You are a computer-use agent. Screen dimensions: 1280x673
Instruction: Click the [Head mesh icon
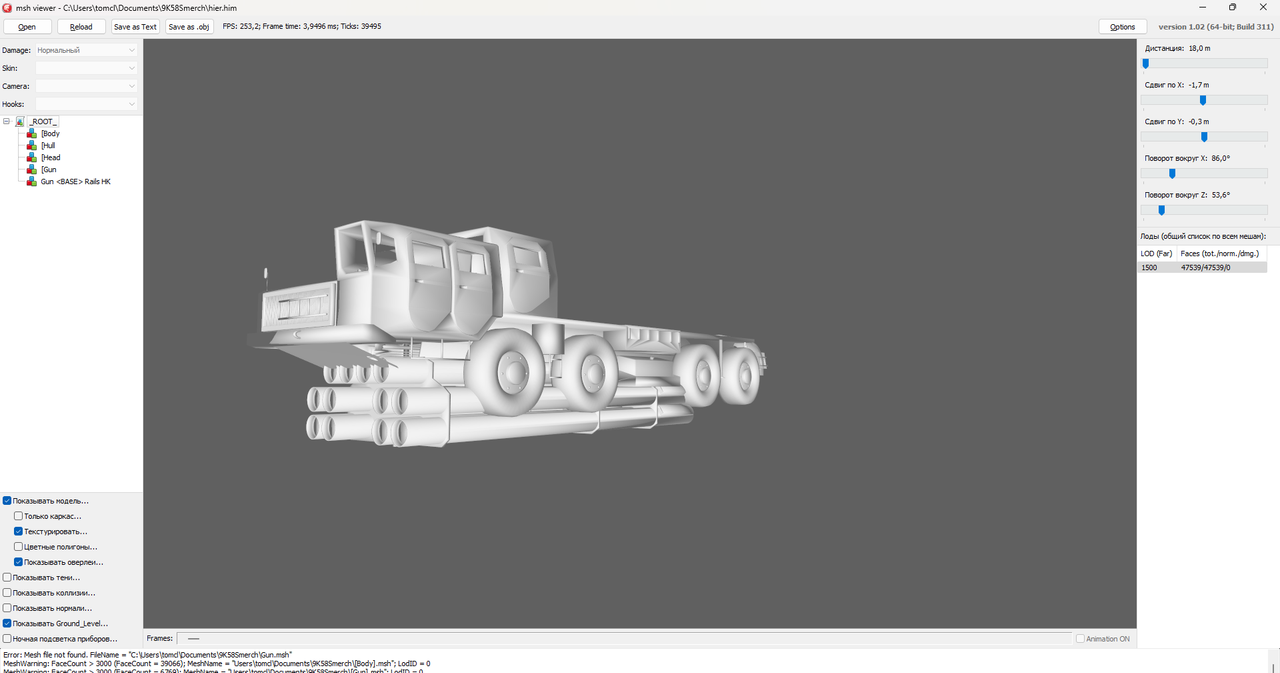point(32,157)
